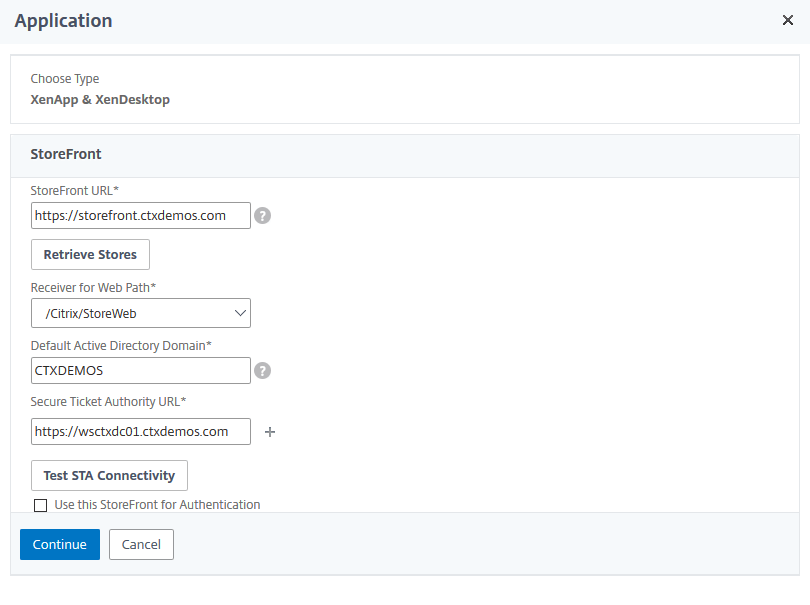Select the Default Active Directory Domain field
Image resolution: width=810 pixels, height=605 pixels.
140,370
